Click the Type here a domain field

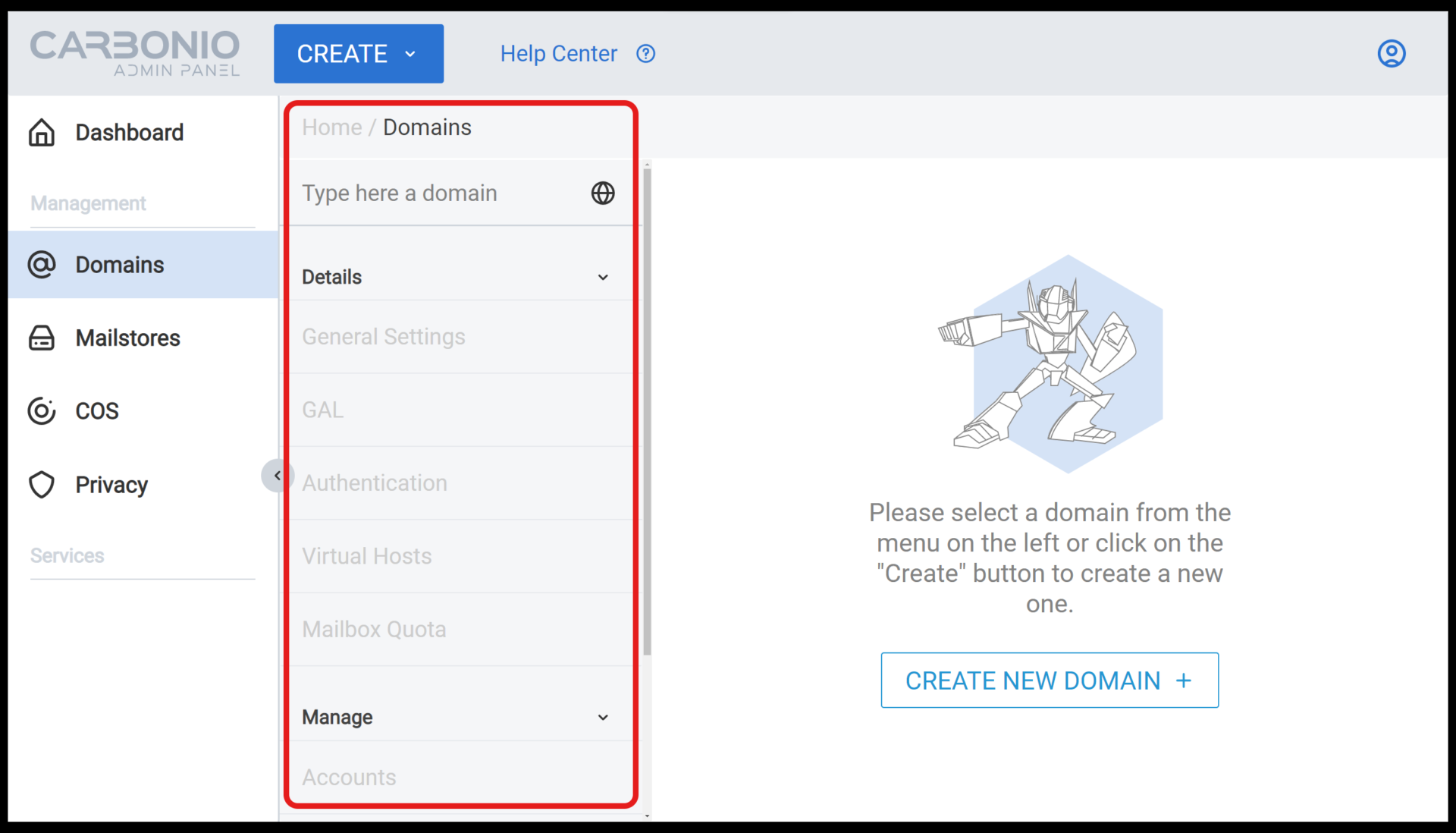tap(425, 193)
